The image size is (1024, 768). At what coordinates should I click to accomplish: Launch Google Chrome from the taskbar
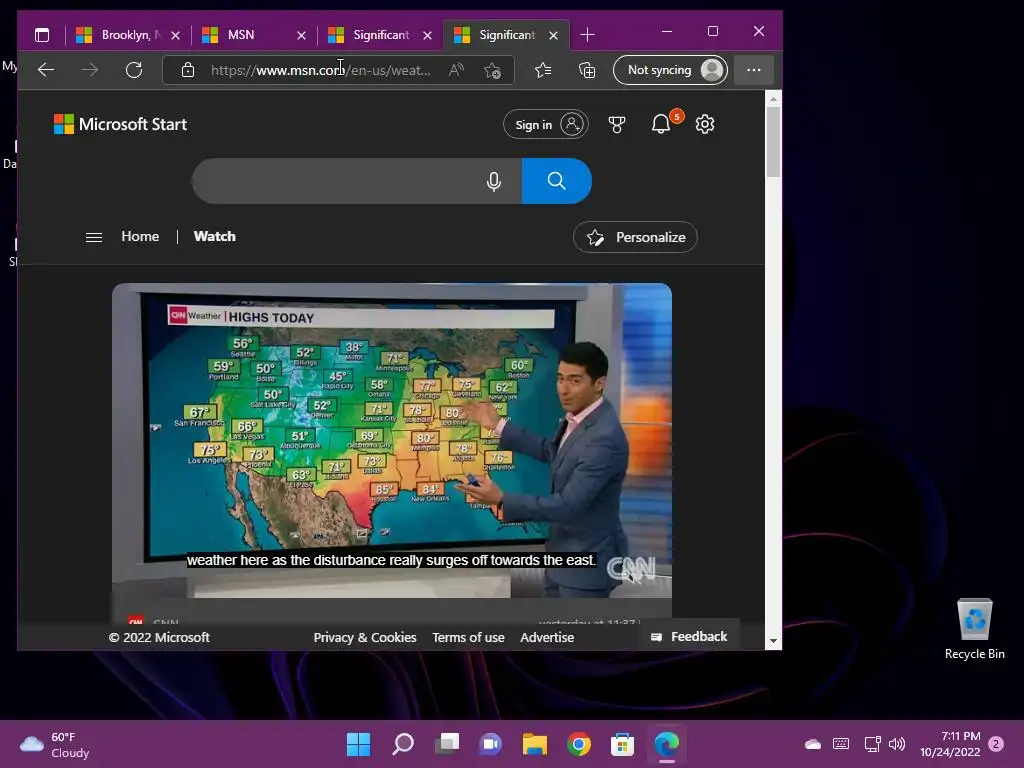(579, 744)
